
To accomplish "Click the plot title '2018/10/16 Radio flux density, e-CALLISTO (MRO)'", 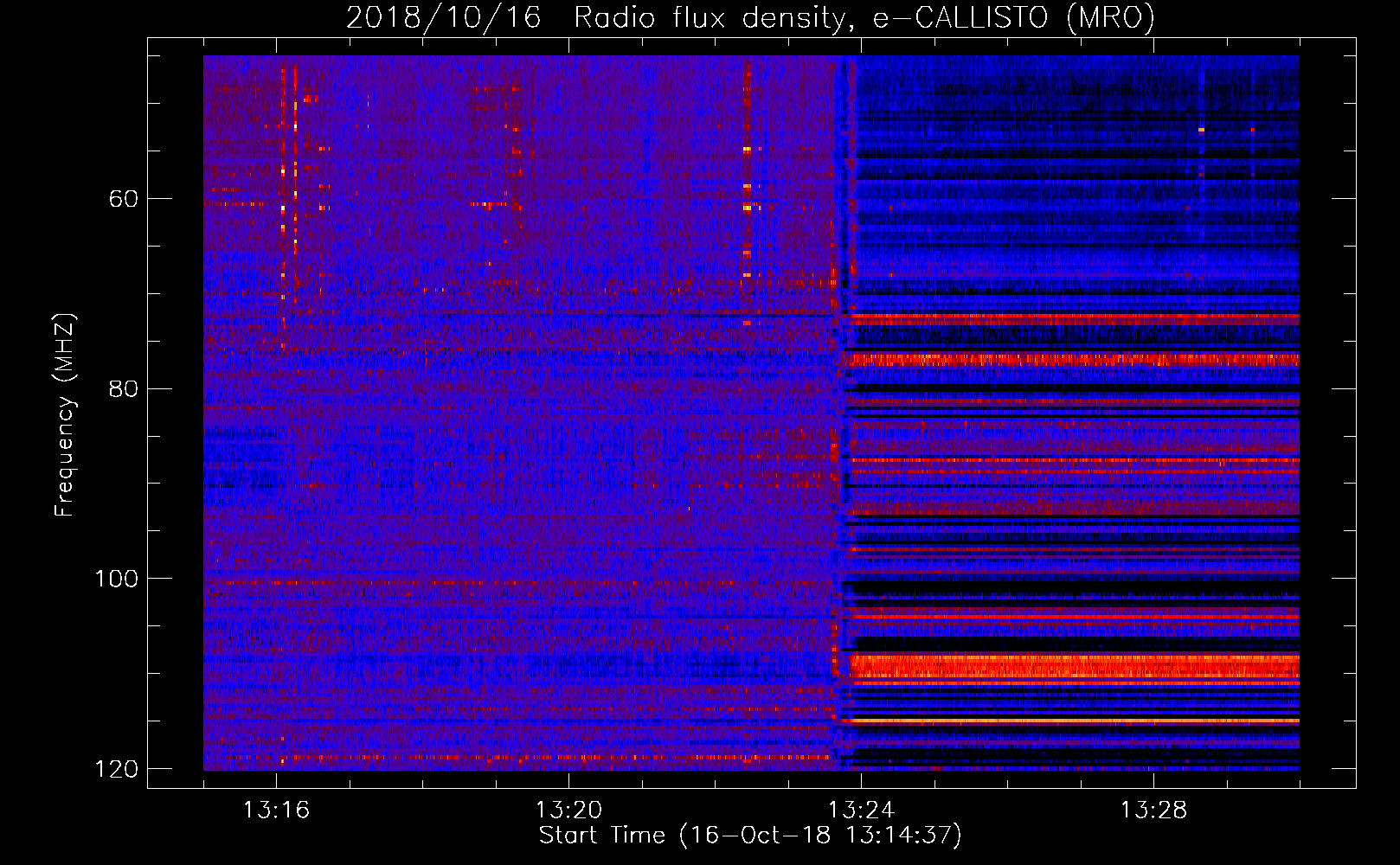I will pos(750,17).
